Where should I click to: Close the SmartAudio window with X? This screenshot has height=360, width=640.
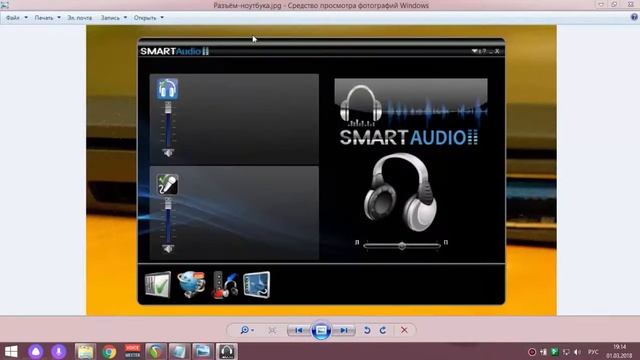[x=497, y=51]
